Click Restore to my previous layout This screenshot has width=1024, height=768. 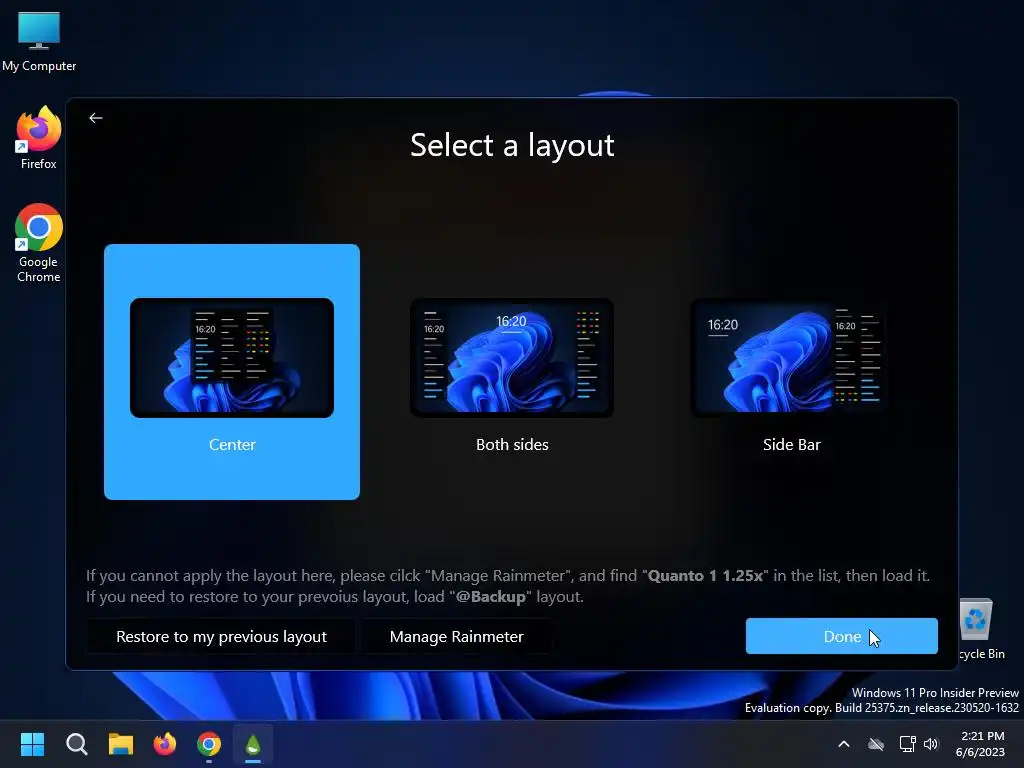[x=221, y=637]
